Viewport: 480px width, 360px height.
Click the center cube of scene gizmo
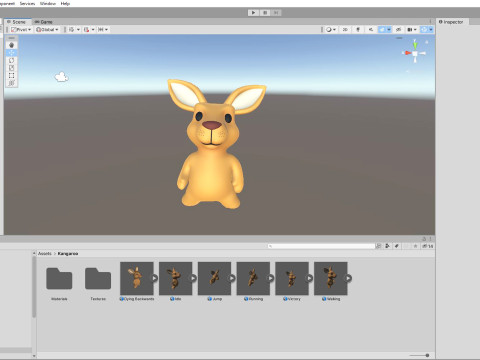click(415, 53)
